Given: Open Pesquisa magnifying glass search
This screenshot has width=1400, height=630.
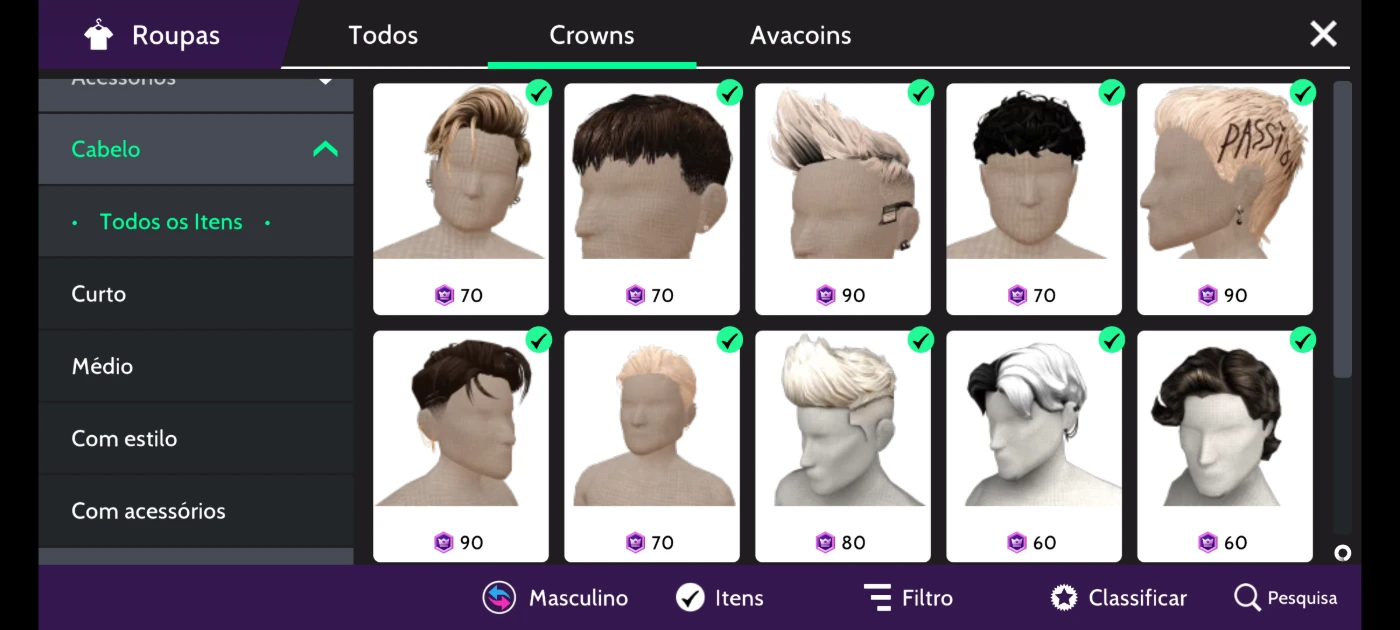Looking at the screenshot, I should 1247,598.
